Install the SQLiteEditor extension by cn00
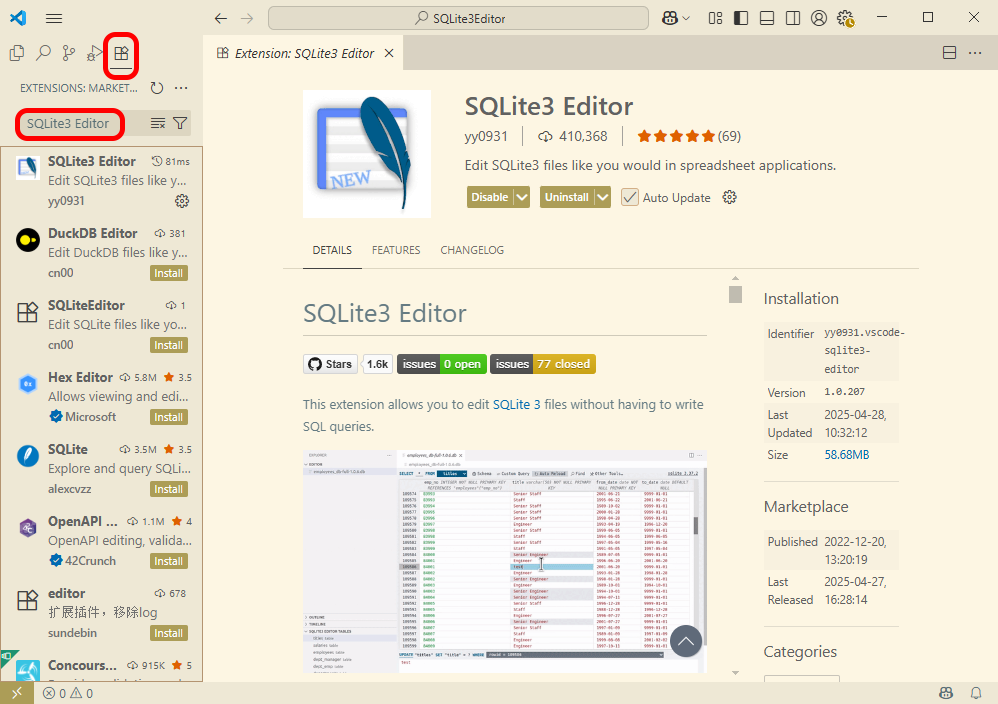Screen dimensions: 998x704 pyautogui.click(x=169, y=345)
